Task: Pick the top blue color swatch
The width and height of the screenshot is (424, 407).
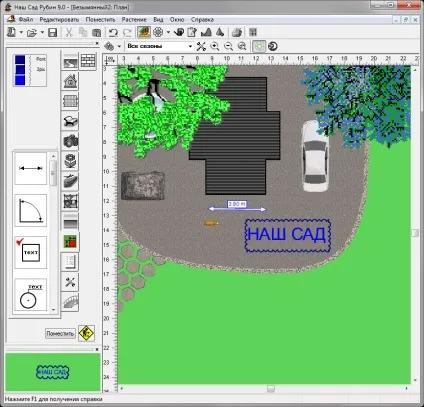Action: 20,60
